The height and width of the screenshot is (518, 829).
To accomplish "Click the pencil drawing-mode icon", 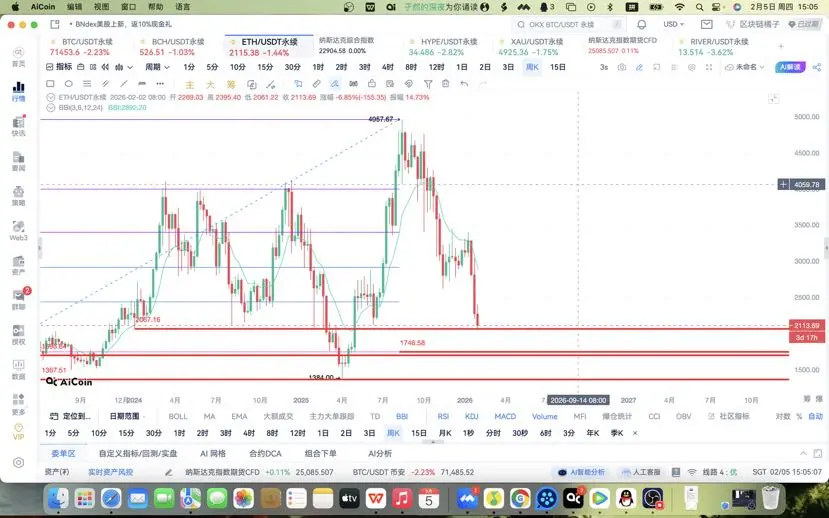I will (x=639, y=67).
